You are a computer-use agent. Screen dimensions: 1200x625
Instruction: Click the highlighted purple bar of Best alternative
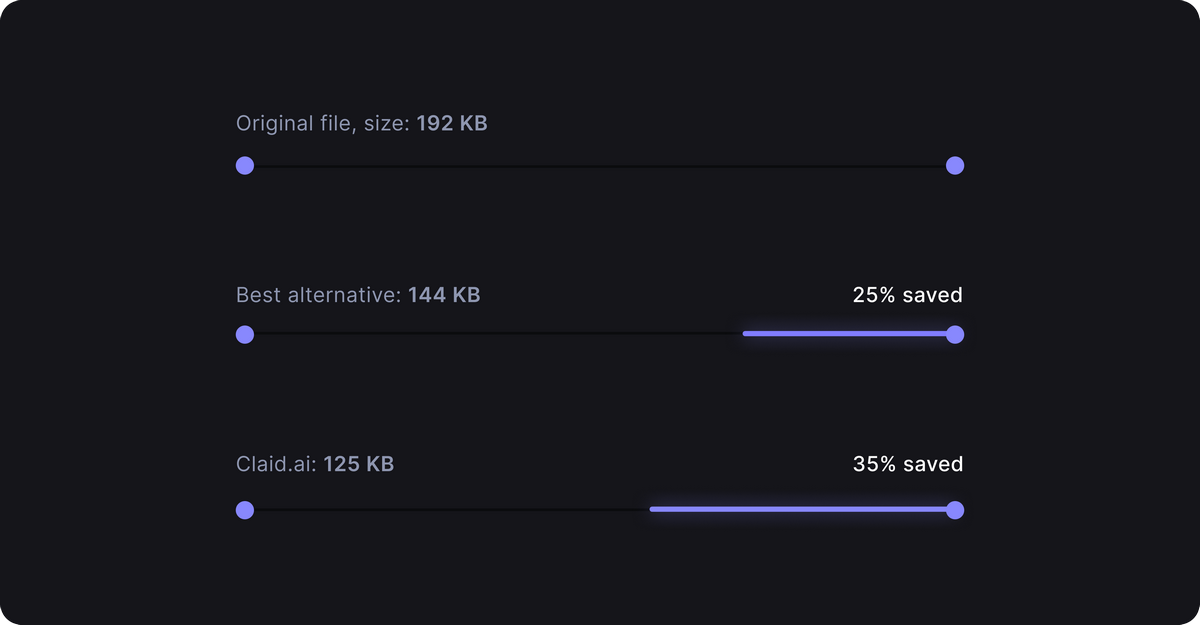[845, 334]
